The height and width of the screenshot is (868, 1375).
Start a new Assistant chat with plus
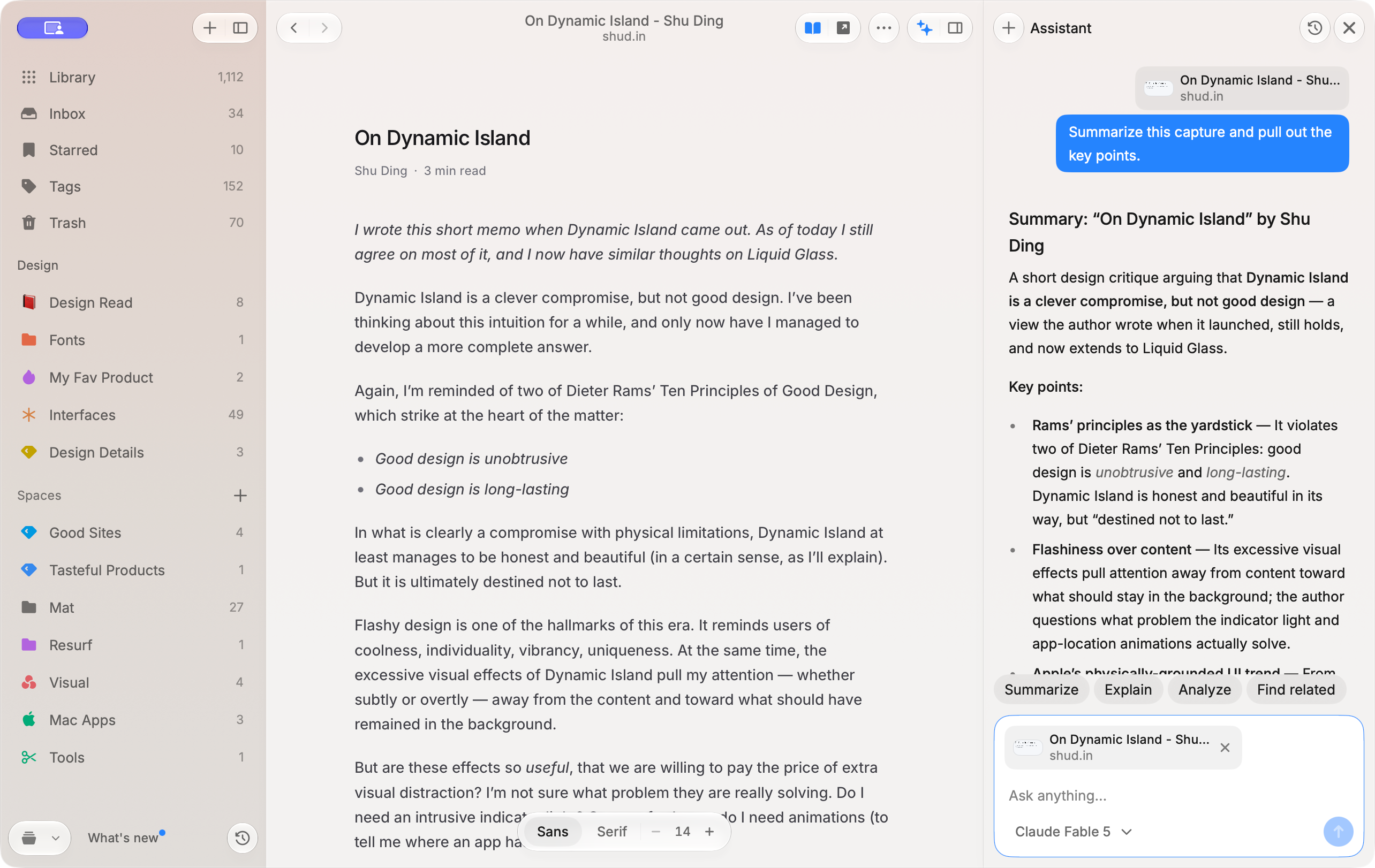pyautogui.click(x=1008, y=28)
